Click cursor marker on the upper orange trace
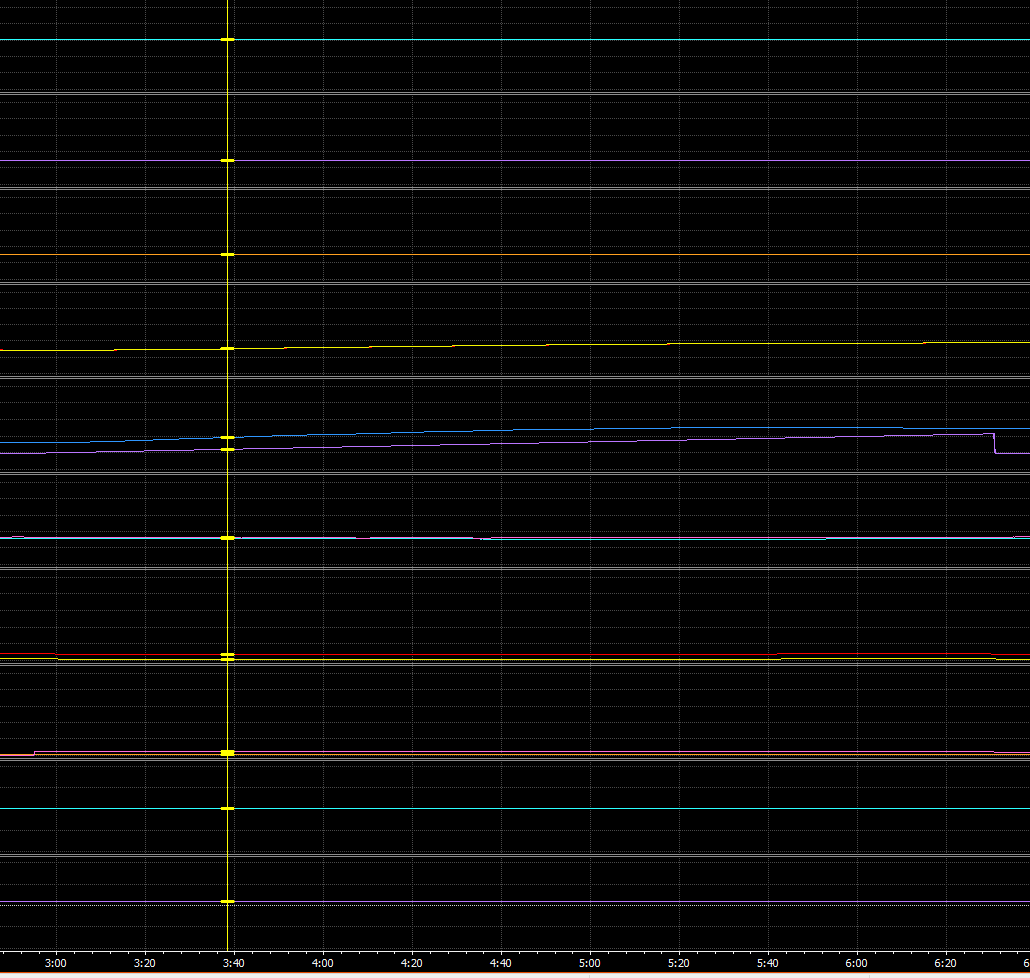Screen dimensions: 1030x978 227,255
